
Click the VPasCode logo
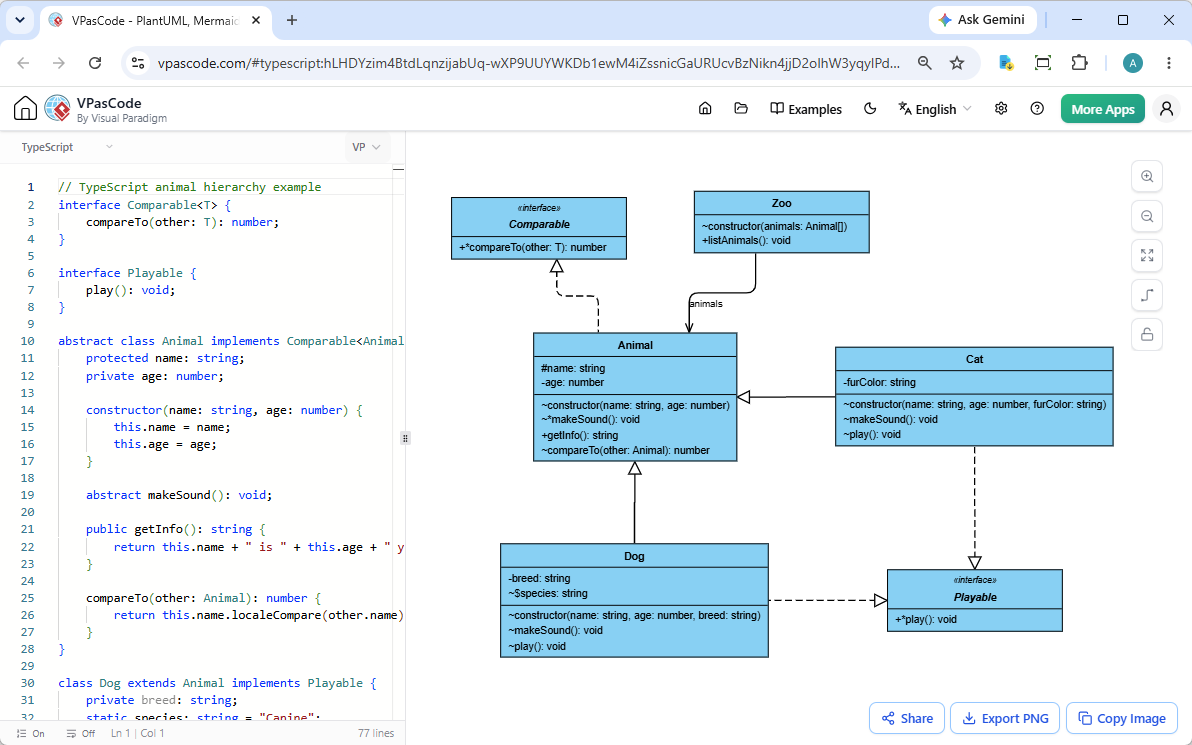point(58,109)
